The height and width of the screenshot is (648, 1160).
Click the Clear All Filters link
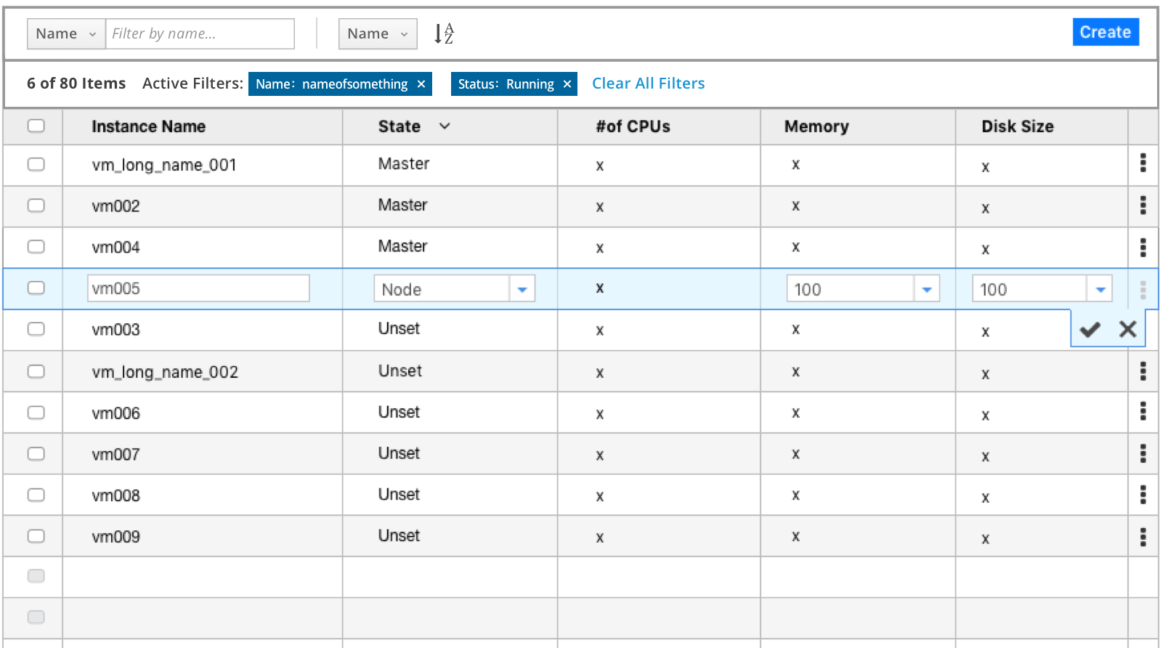[648, 84]
